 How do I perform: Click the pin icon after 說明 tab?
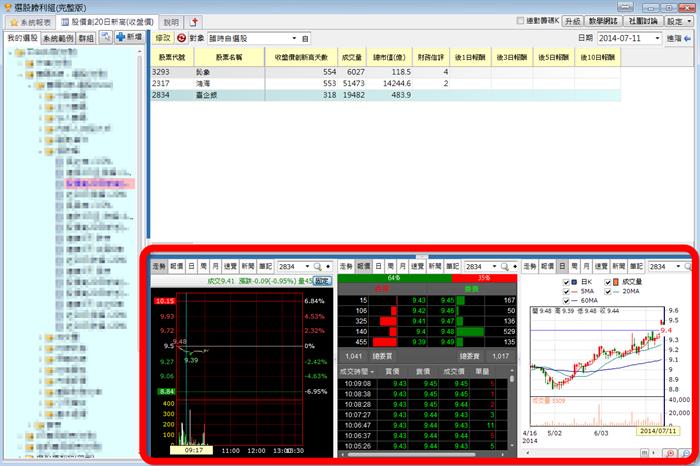pyautogui.click(x=194, y=21)
